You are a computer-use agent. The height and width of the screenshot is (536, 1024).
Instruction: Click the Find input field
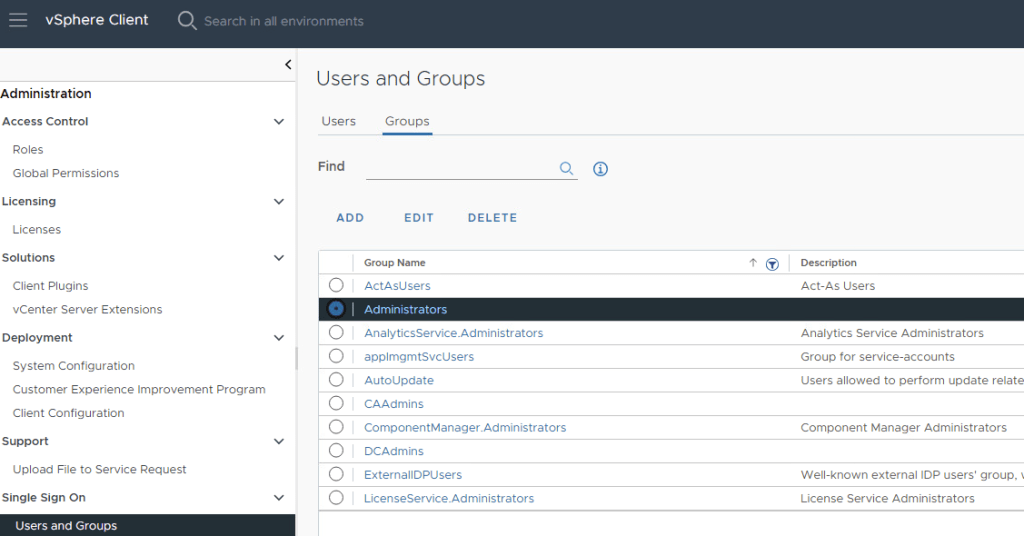pyautogui.click(x=458, y=168)
